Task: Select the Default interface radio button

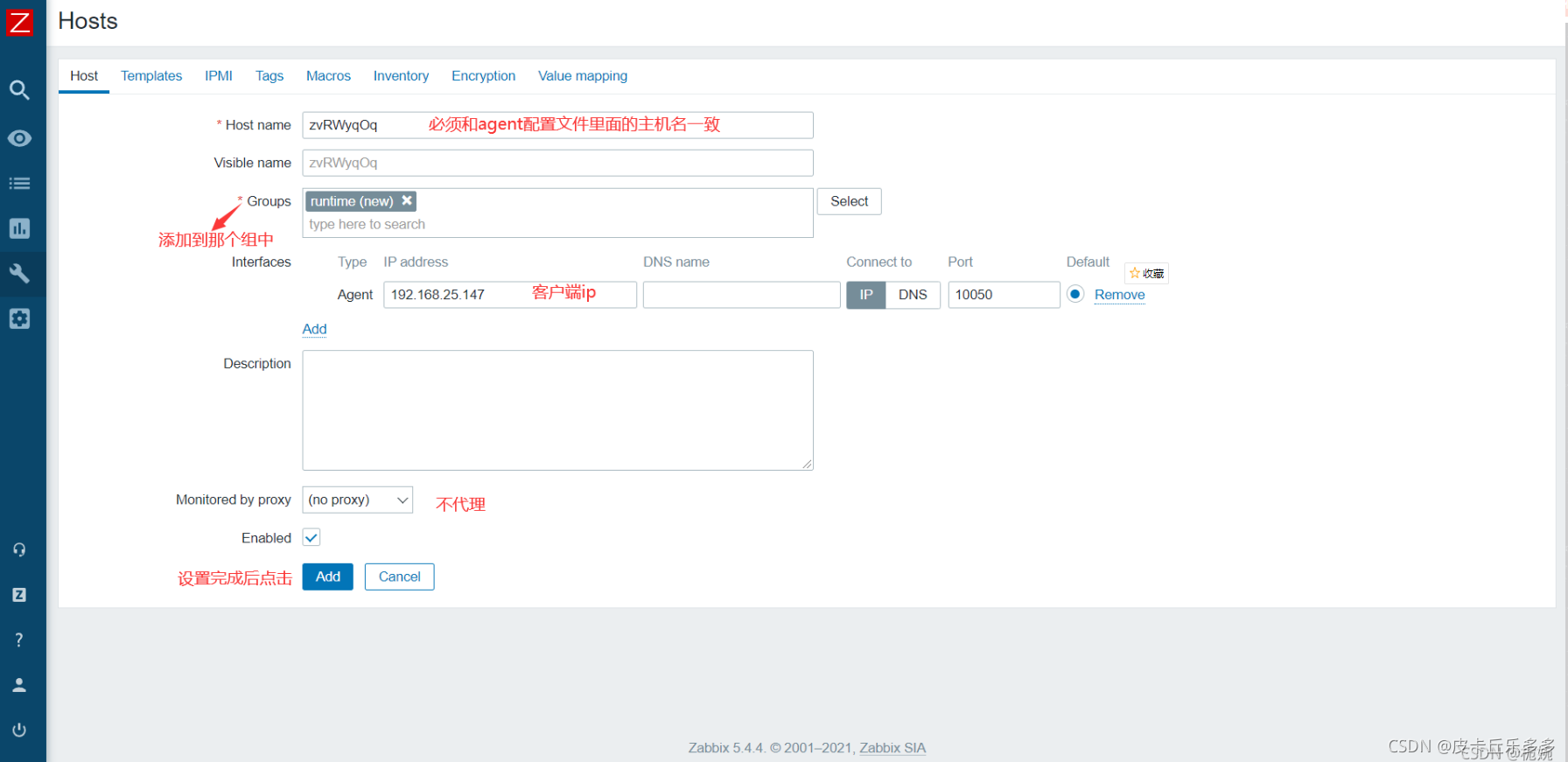Action: (x=1075, y=294)
